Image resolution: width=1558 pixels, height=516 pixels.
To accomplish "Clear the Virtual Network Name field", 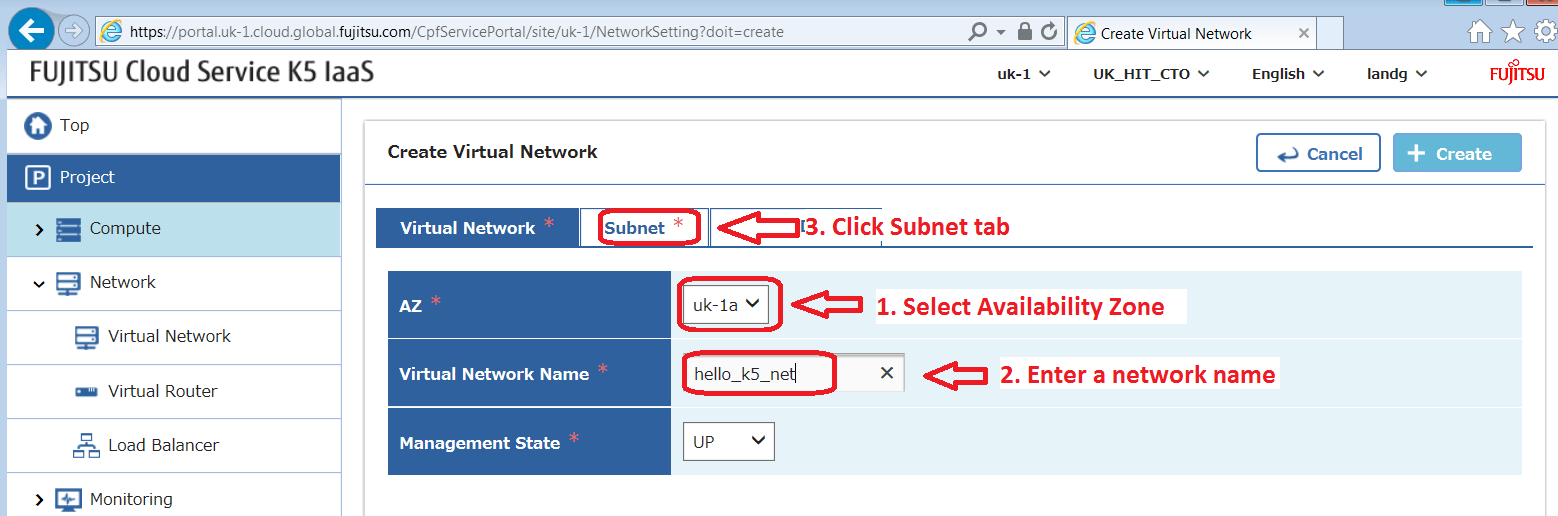I will click(x=886, y=373).
